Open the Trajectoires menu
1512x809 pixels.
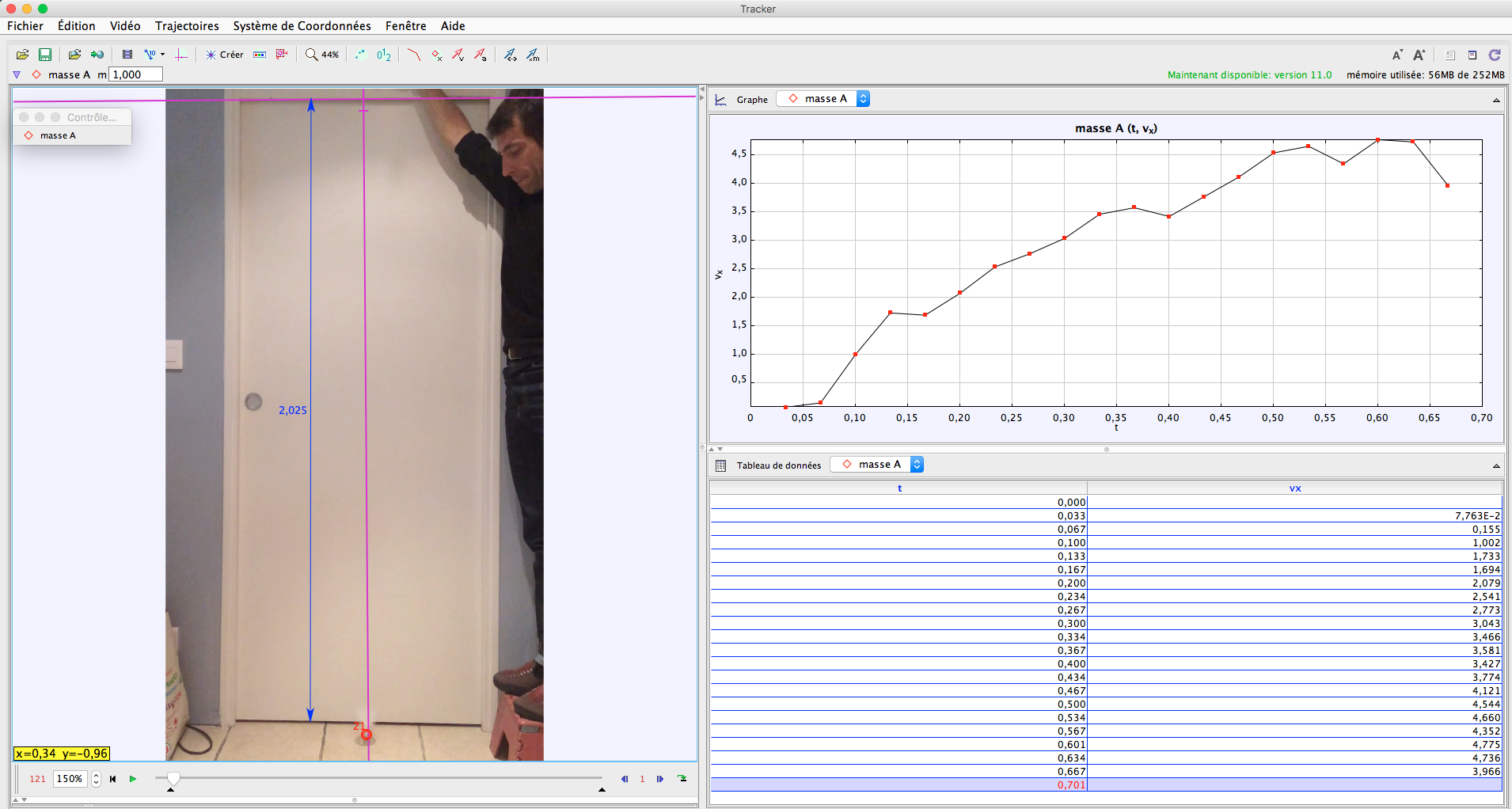coord(187,26)
